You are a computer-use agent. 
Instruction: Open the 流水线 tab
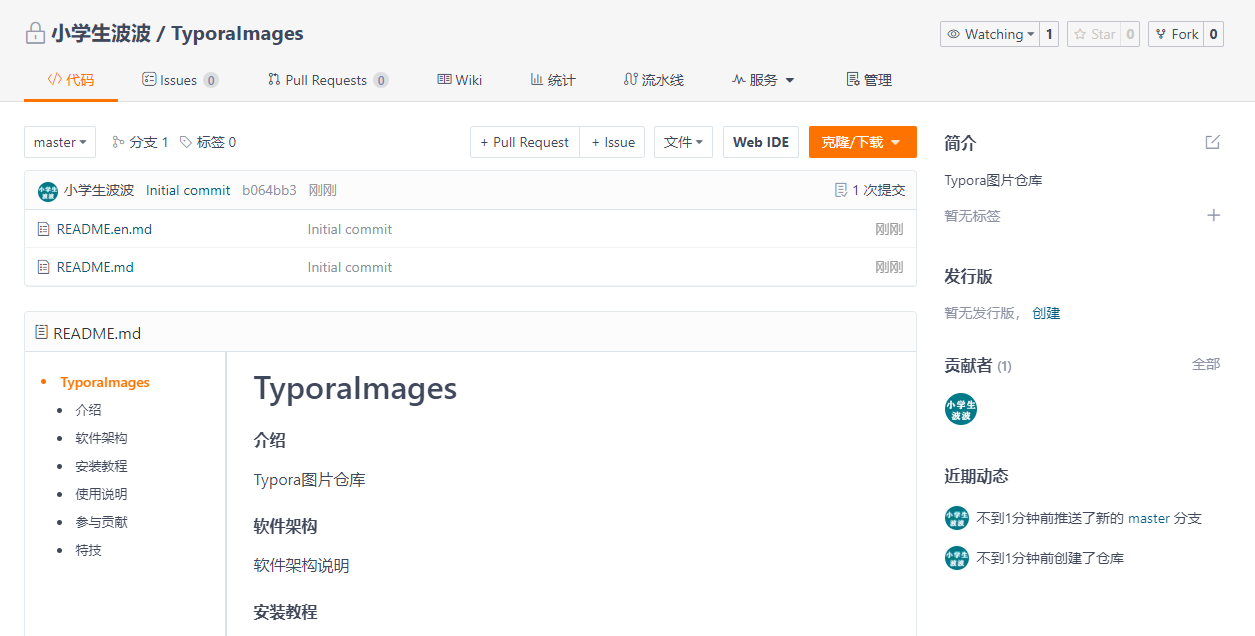654,80
